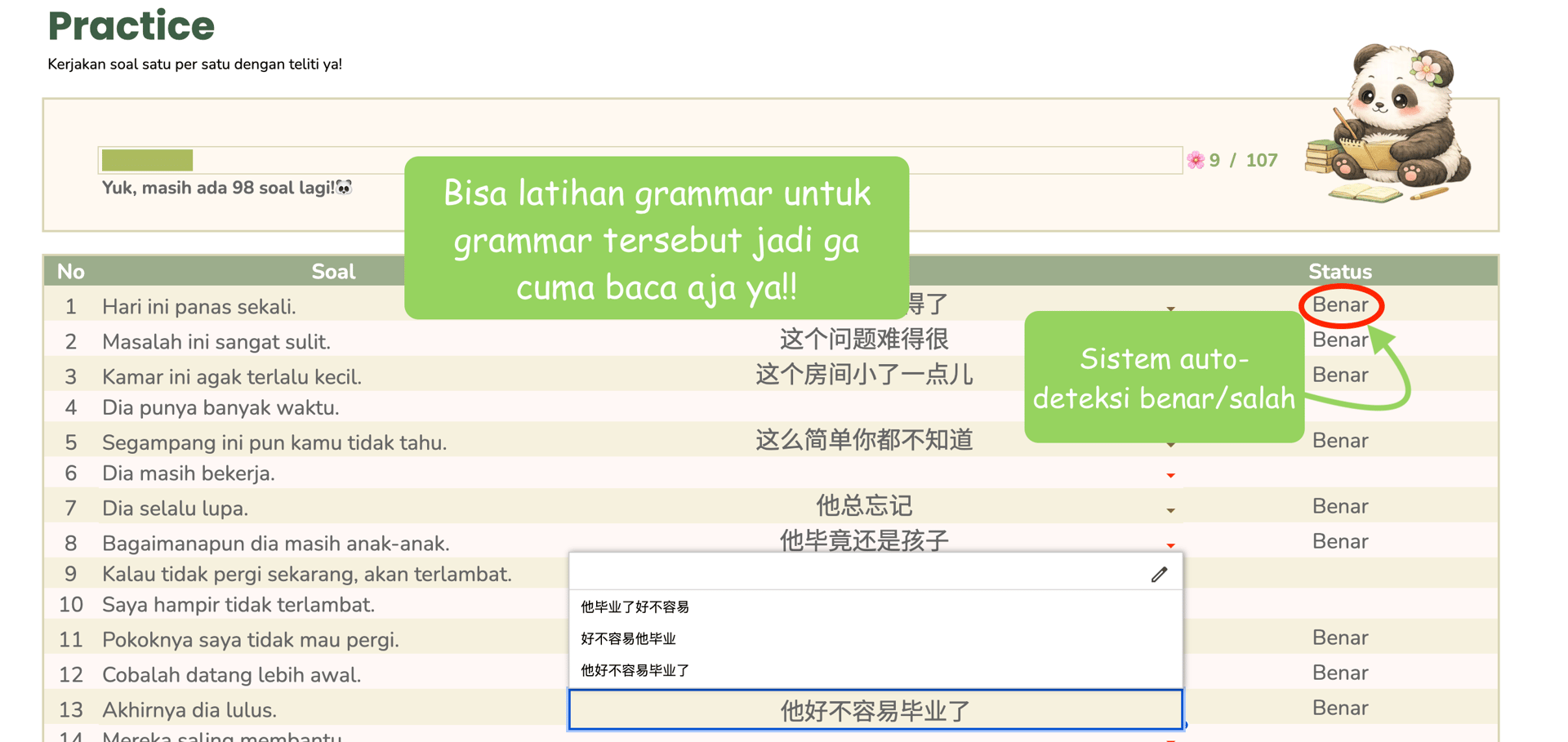Open the dropdown arrow for 'Dia masih bekerja'
The height and width of the screenshot is (742, 1568).
[x=1171, y=476]
